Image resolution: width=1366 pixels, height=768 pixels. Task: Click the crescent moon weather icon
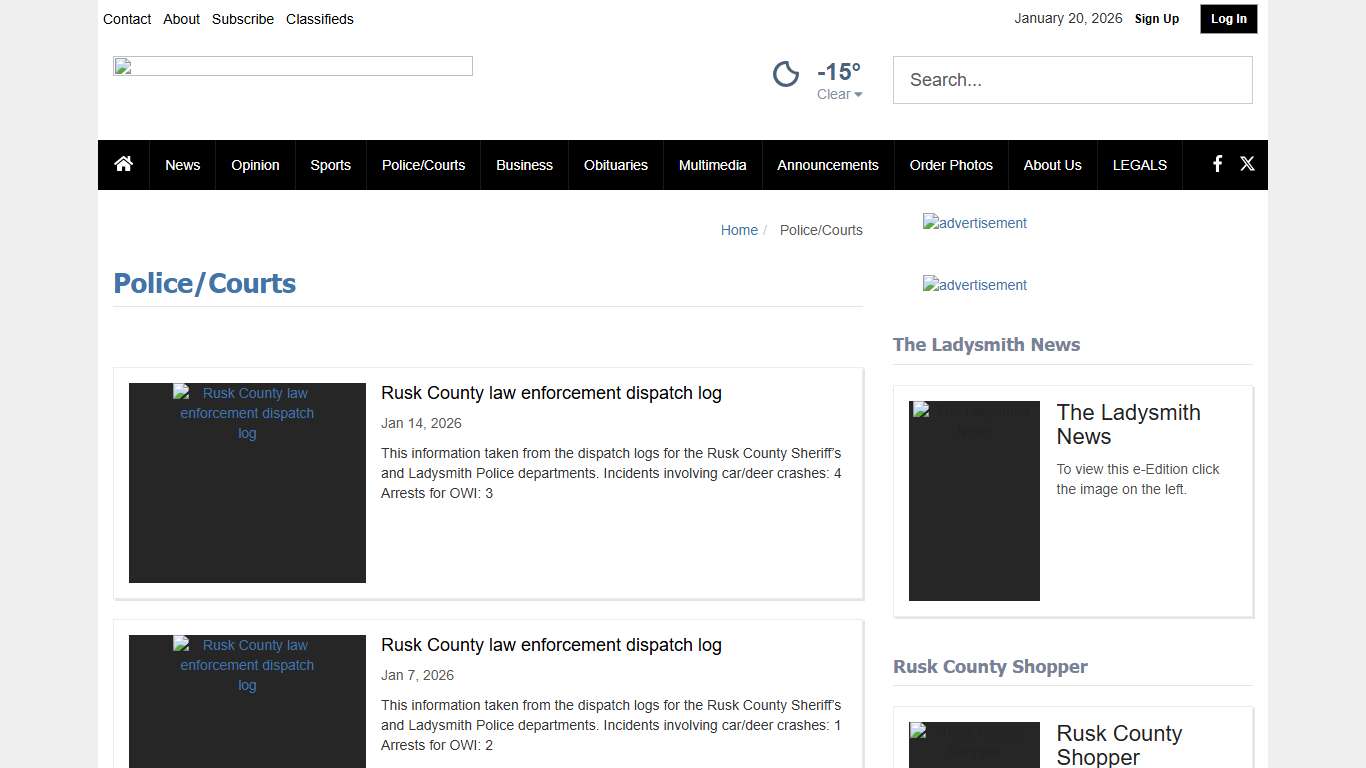pos(786,73)
